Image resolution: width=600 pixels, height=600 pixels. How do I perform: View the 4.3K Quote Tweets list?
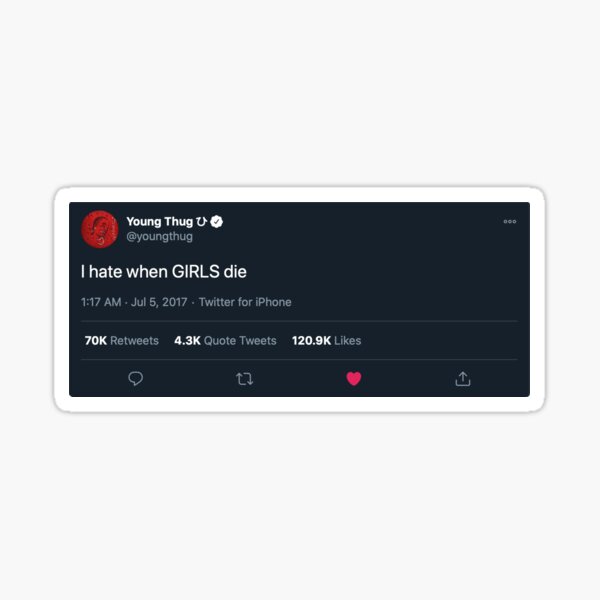225,341
